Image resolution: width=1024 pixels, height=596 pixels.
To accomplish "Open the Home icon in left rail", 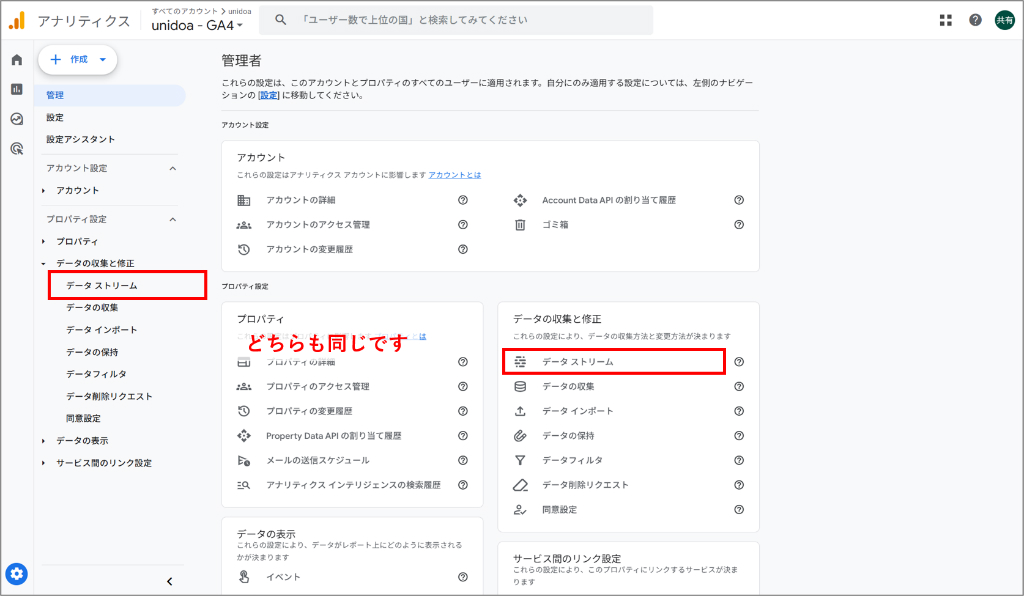I will coord(17,60).
